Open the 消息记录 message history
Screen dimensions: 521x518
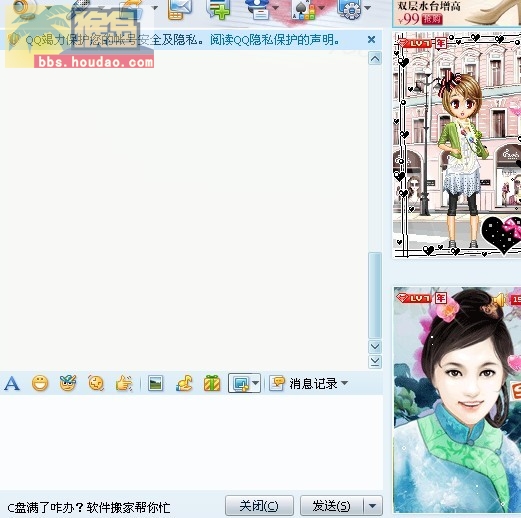coord(313,384)
